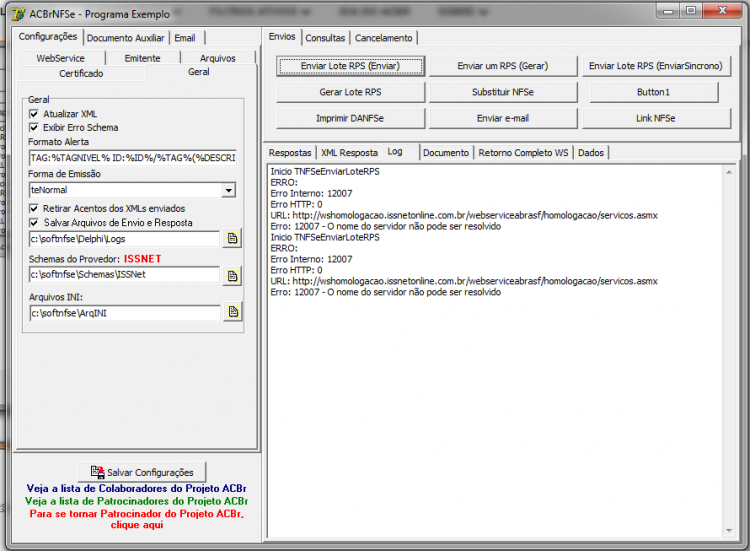Select the XML Resposta tab
The width and height of the screenshot is (750, 551).
[349, 153]
